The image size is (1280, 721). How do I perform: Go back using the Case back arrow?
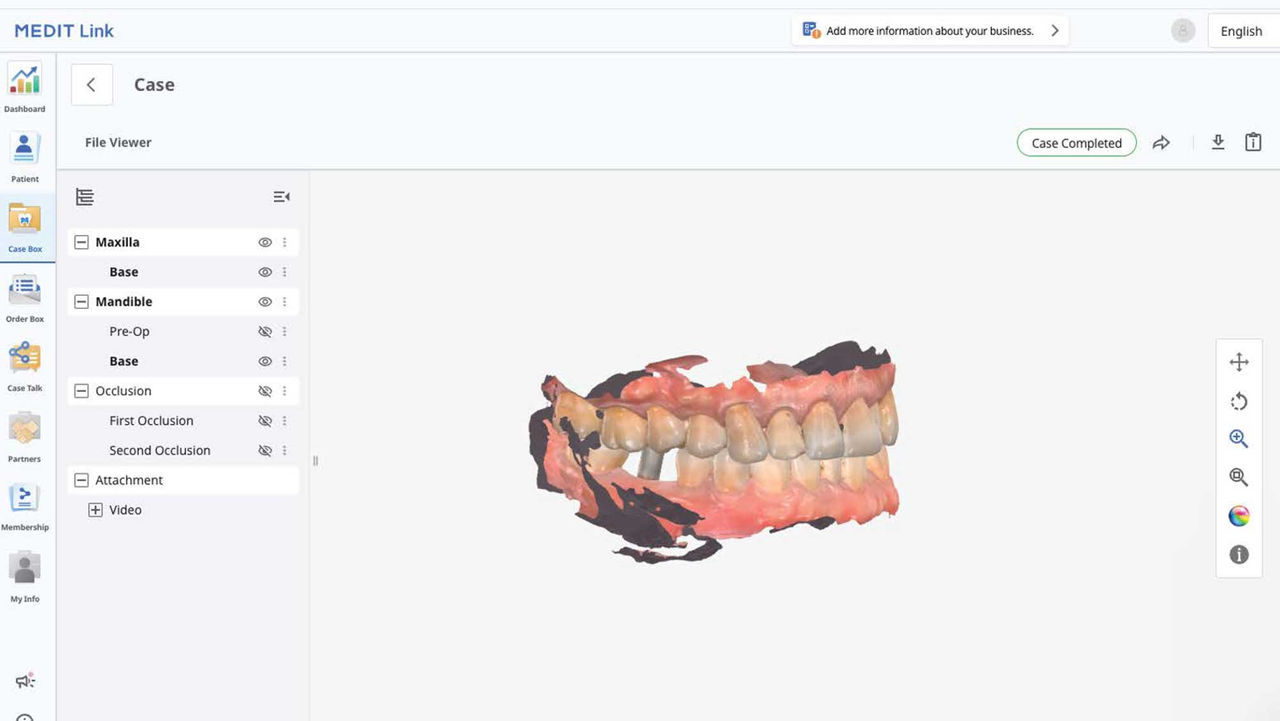click(91, 85)
